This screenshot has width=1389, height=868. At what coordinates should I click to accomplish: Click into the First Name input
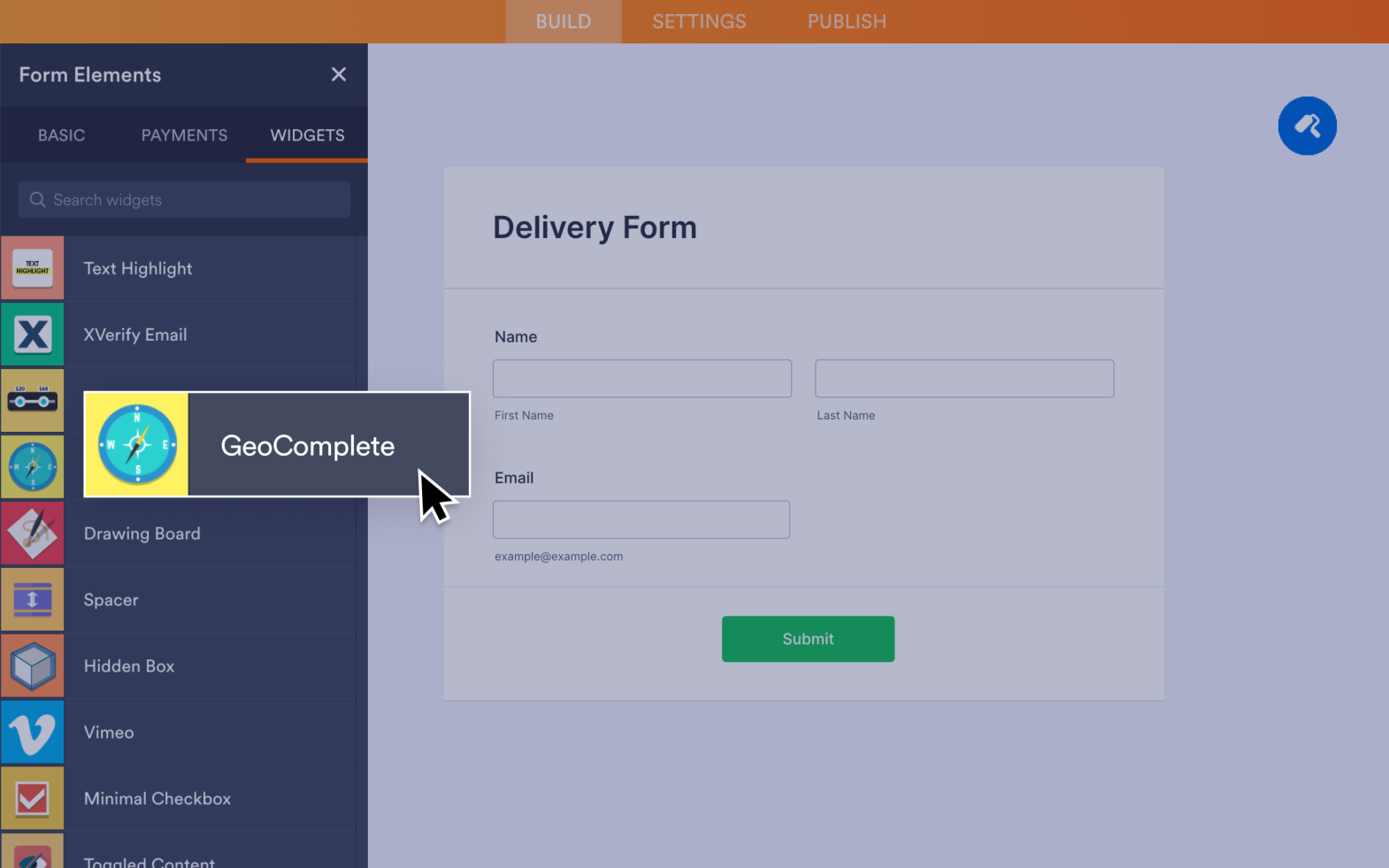642,379
